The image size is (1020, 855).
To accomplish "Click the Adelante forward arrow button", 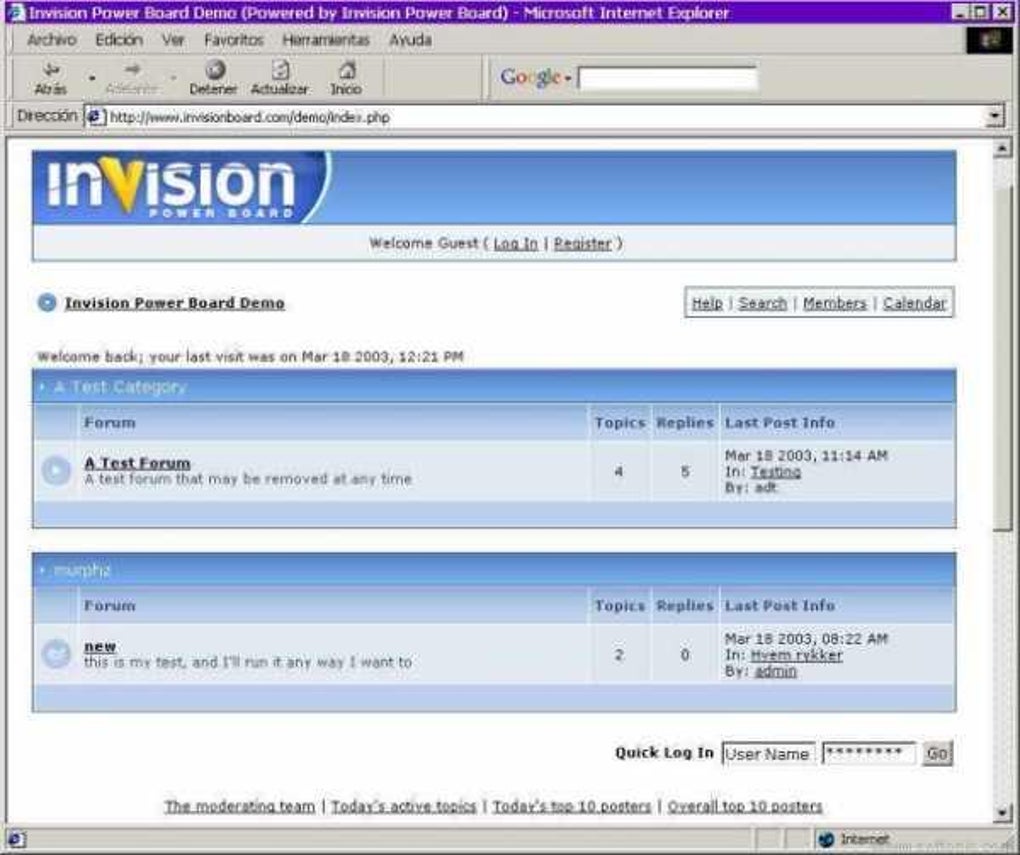I will coord(131,78).
